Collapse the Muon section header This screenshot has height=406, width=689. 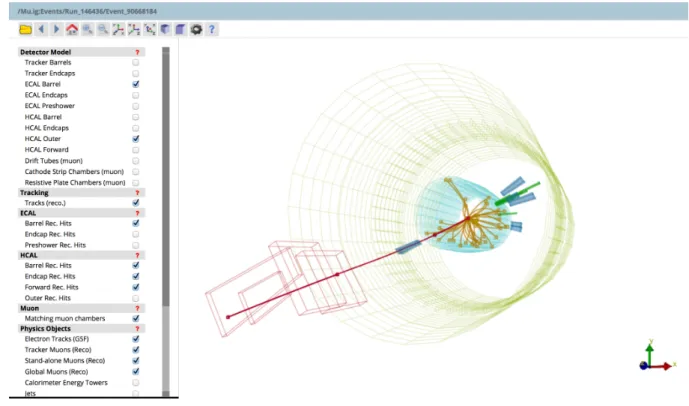[x=81, y=308]
